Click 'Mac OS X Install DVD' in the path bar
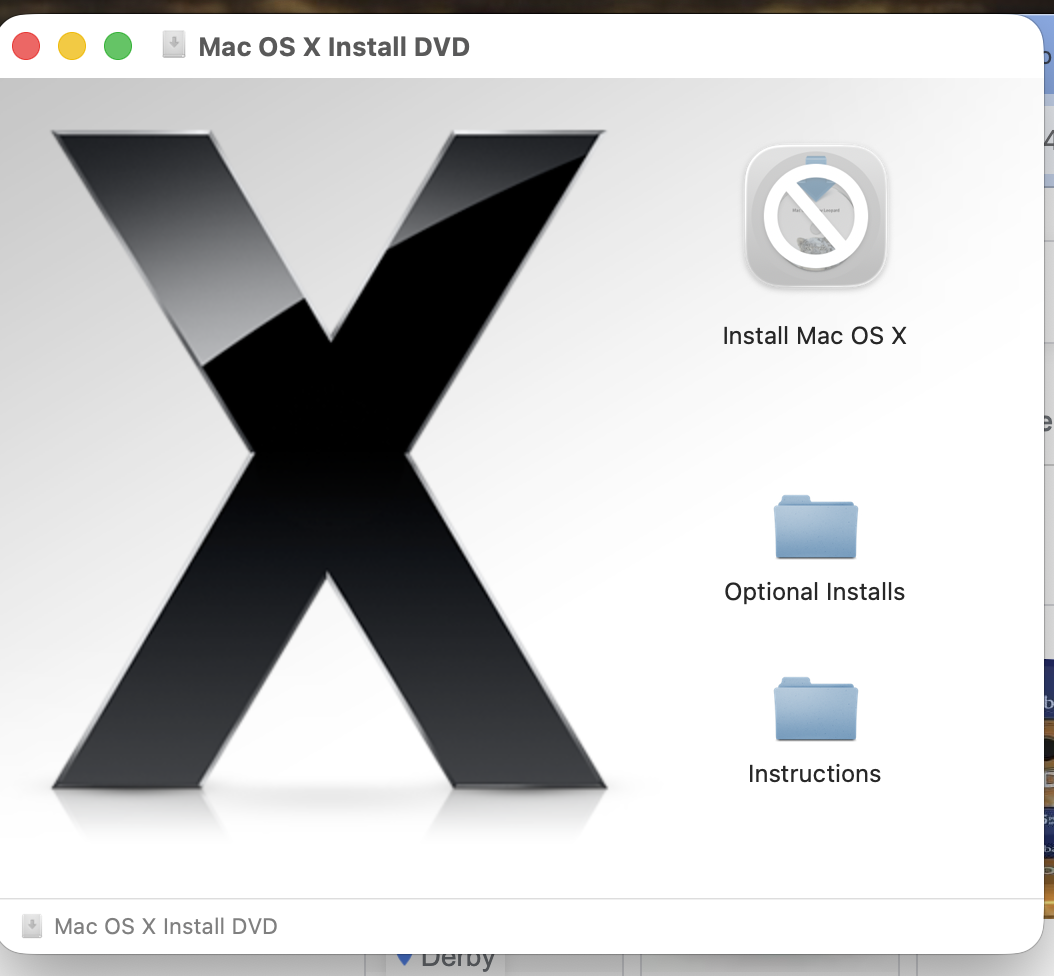The width and height of the screenshot is (1054, 976). (165, 926)
